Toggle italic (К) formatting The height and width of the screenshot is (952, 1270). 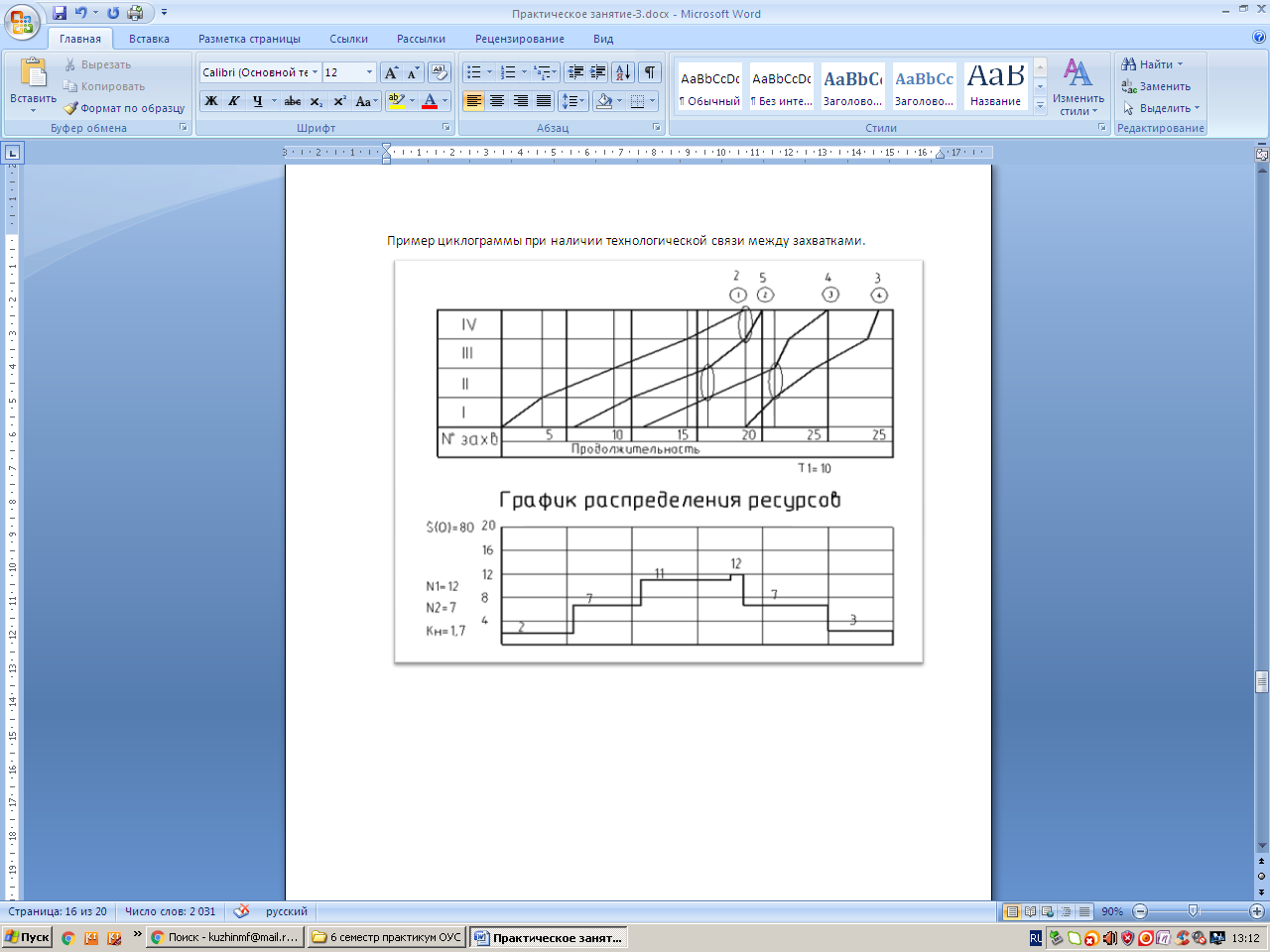(x=234, y=101)
